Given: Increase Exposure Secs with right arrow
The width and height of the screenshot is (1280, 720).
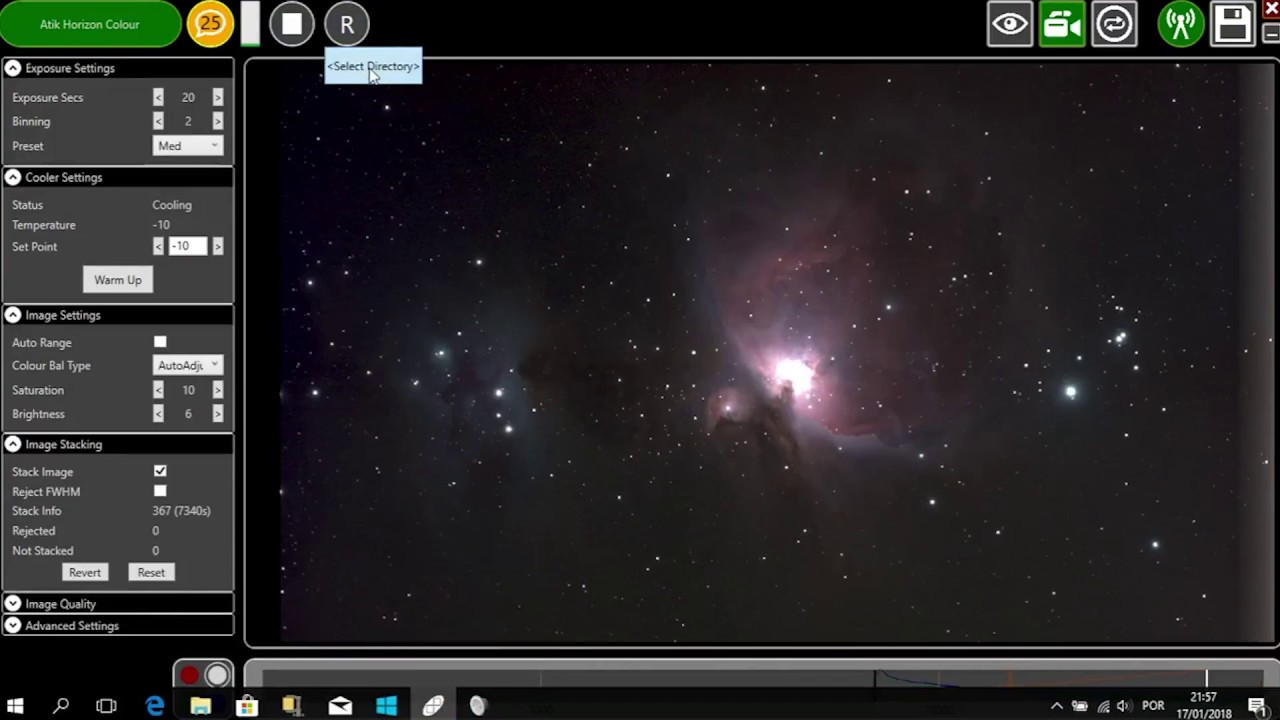Looking at the screenshot, I should pos(218,97).
